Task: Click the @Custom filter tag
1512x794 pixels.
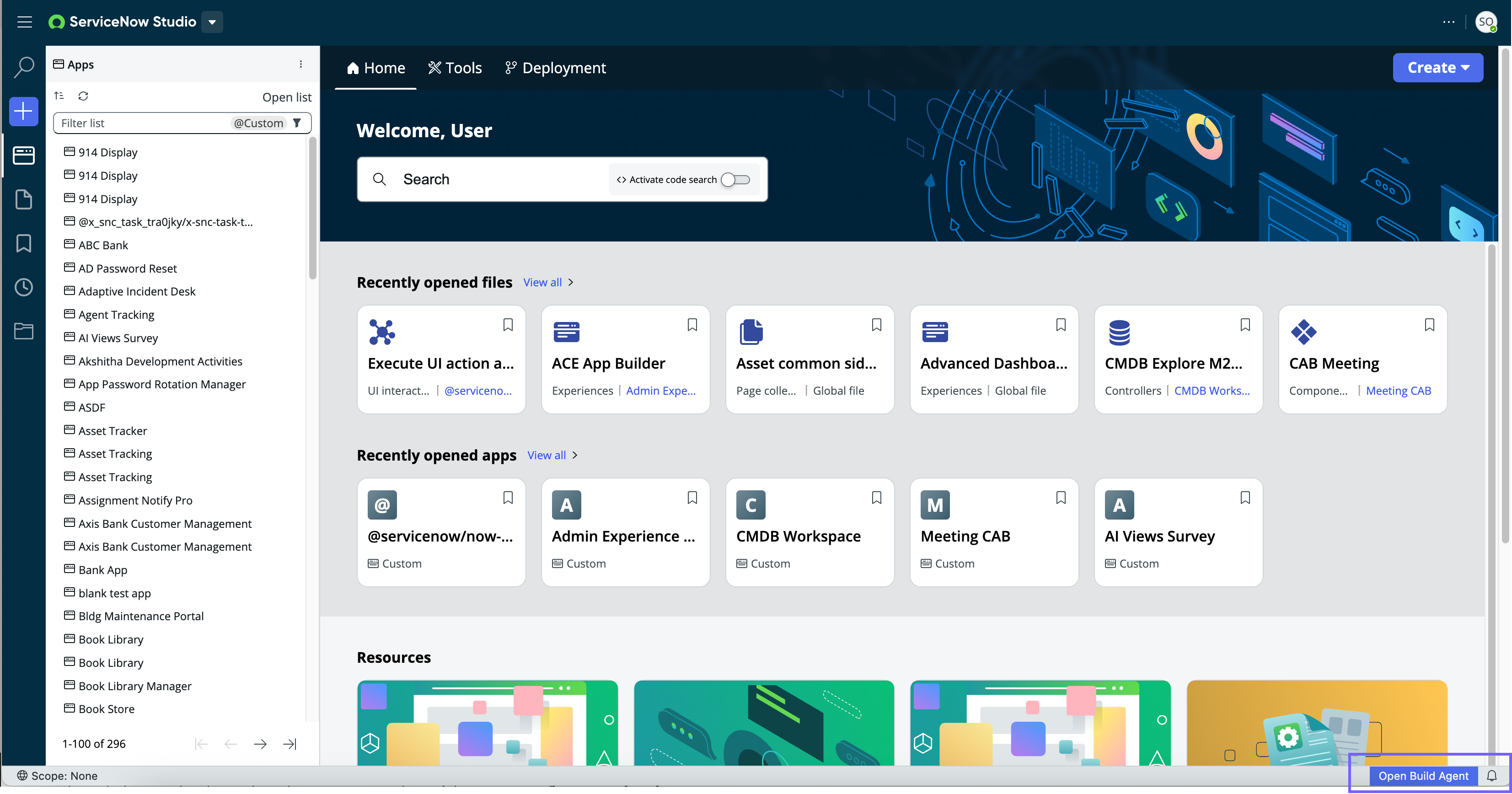Action: pos(258,123)
